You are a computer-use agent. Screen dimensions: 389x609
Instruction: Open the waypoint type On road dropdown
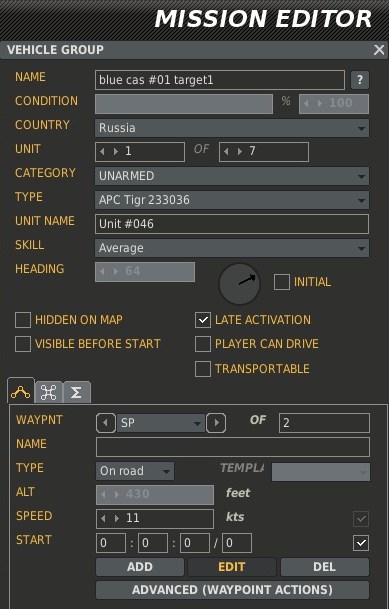[x=135, y=471]
